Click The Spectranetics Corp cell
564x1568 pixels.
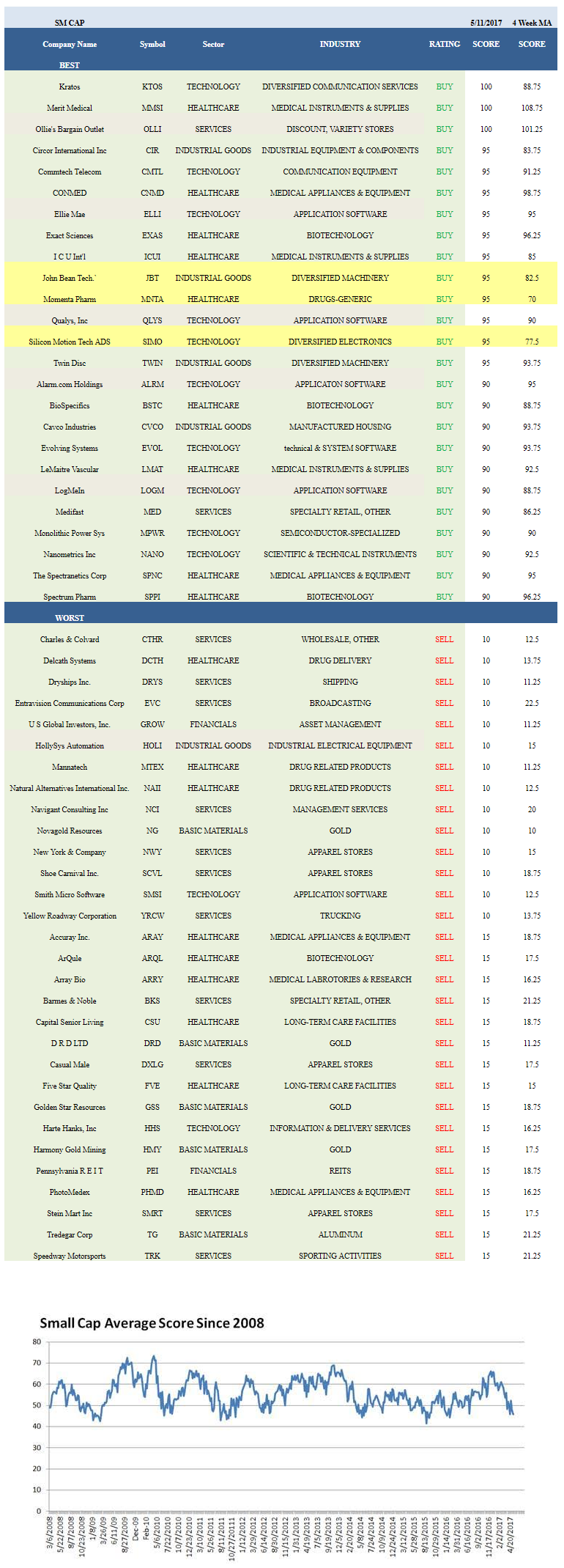pos(70,575)
